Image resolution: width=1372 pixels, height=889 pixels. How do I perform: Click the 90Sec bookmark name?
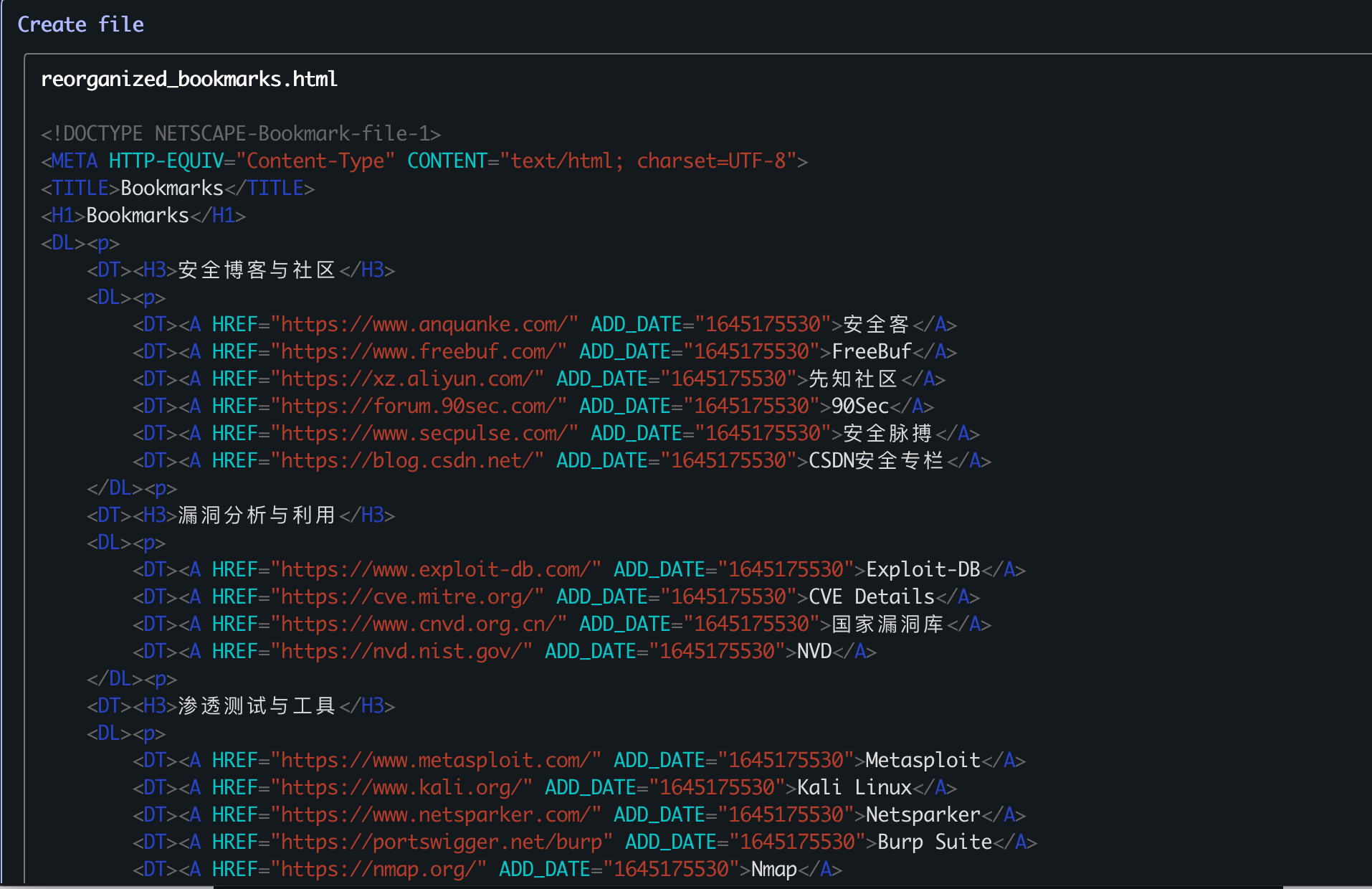tap(860, 406)
